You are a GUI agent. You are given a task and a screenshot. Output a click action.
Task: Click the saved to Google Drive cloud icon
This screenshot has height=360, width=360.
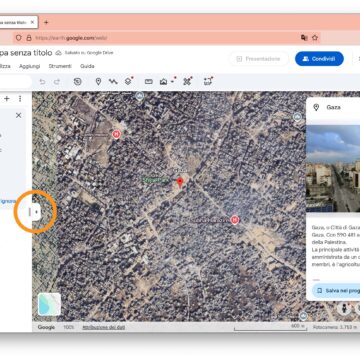click(58, 53)
